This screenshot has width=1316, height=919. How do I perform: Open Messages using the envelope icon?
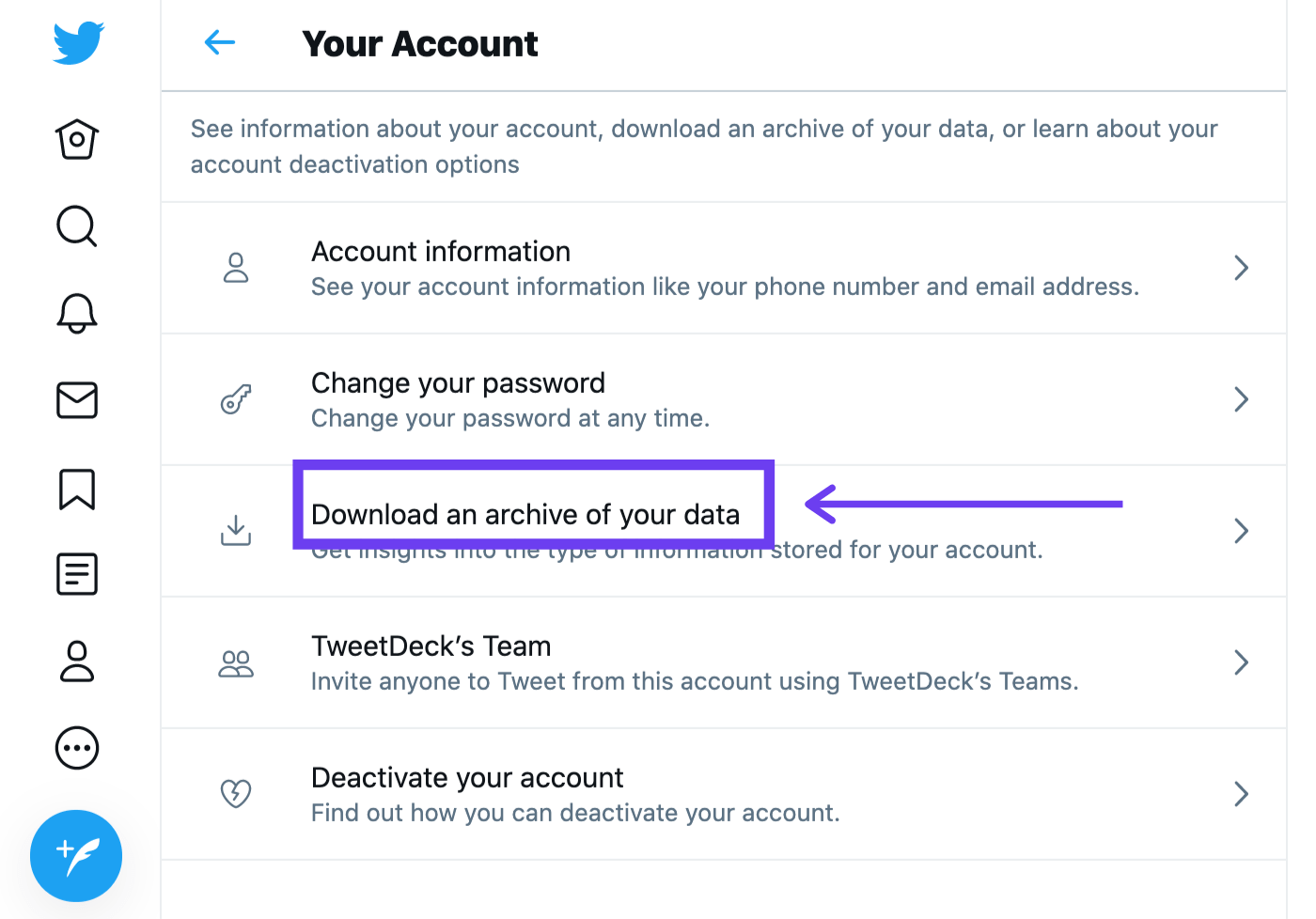(76, 400)
